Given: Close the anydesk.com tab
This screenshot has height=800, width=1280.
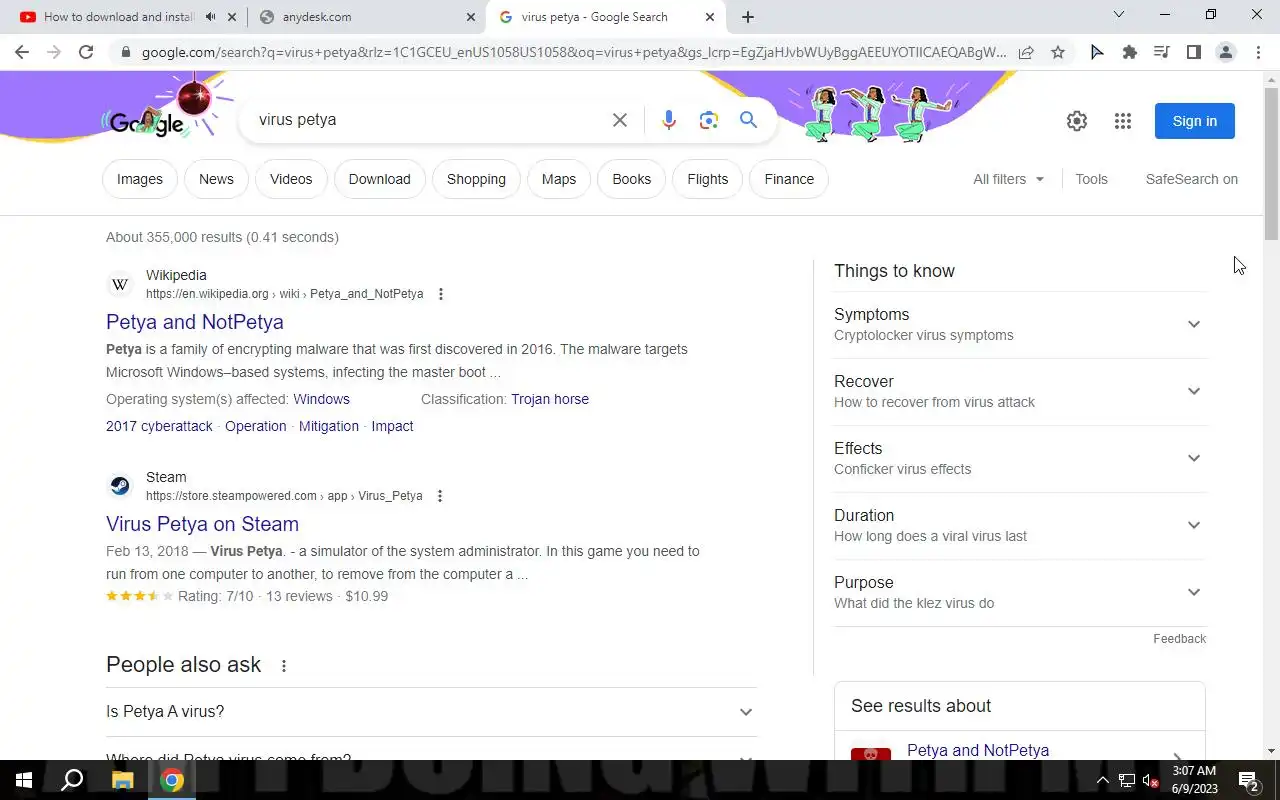Looking at the screenshot, I should coord(471,17).
